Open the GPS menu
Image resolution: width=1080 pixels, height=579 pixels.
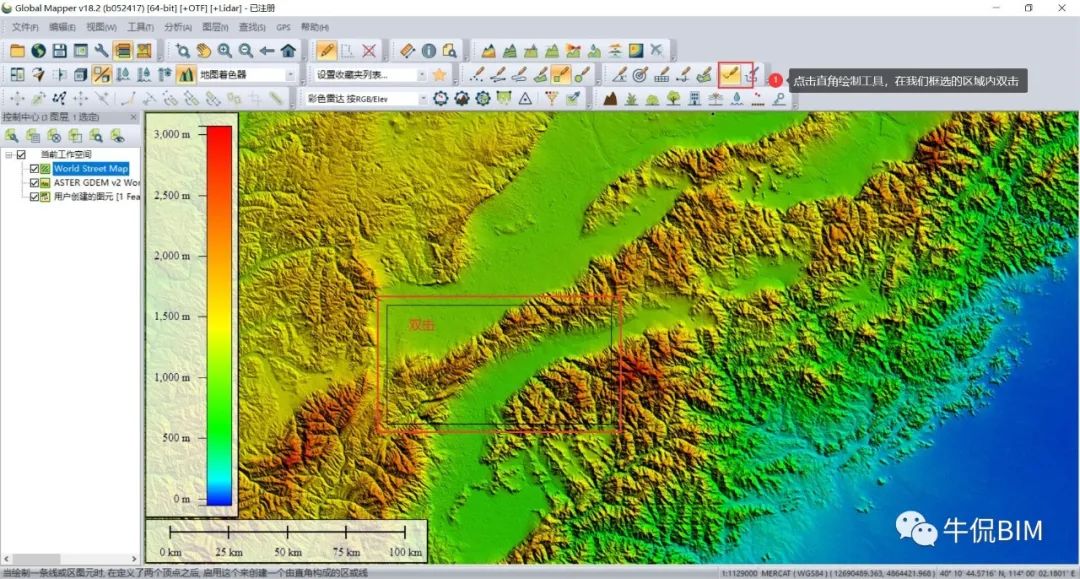point(283,27)
